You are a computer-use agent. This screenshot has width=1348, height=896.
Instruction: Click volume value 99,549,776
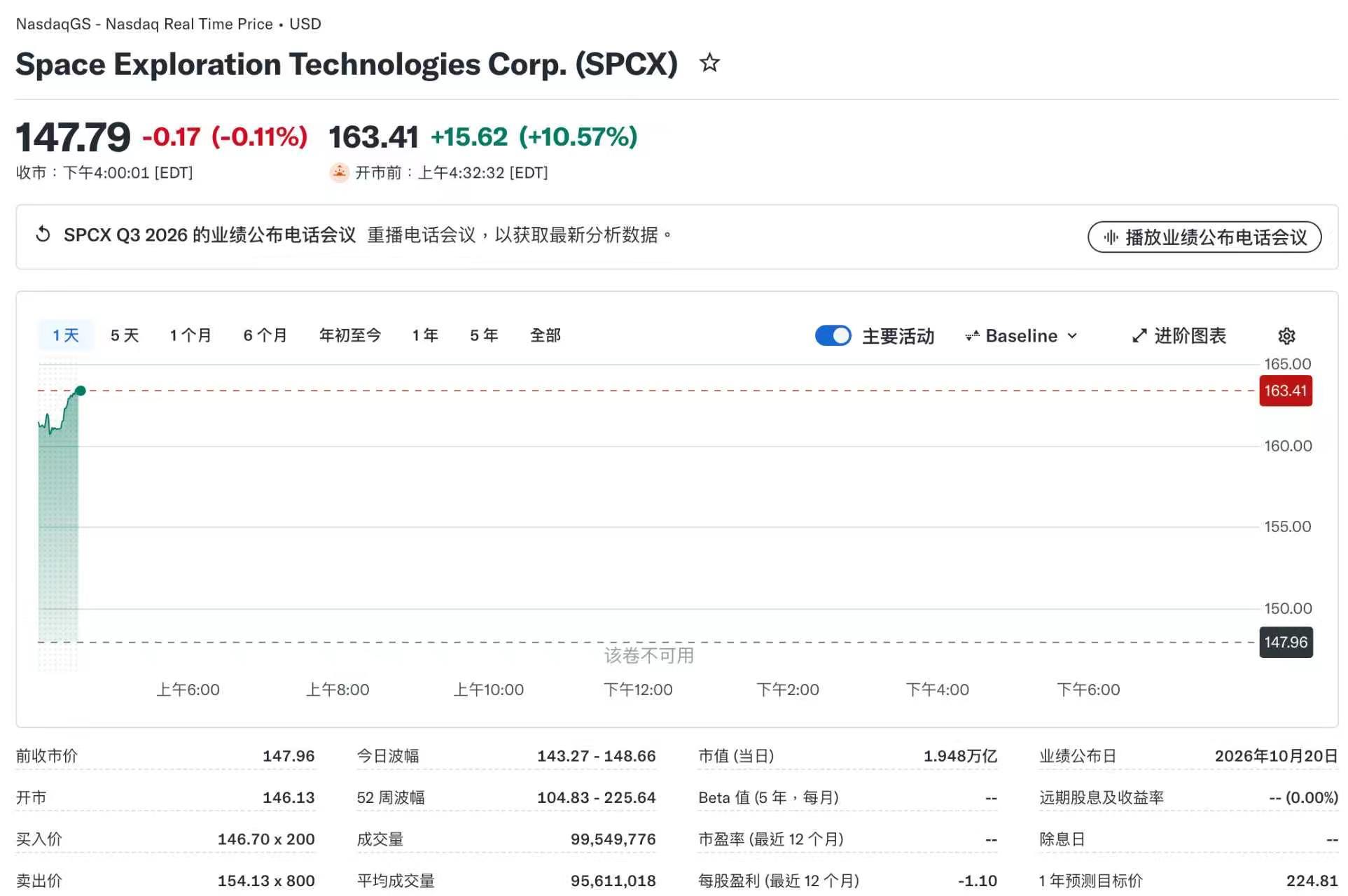(613, 839)
